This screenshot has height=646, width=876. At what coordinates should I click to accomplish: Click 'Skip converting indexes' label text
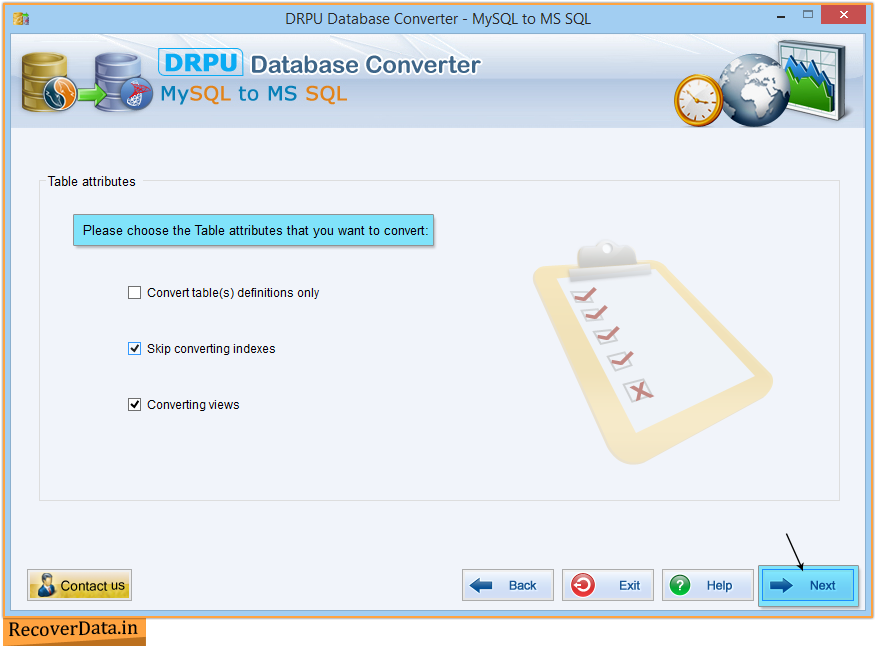(x=211, y=349)
